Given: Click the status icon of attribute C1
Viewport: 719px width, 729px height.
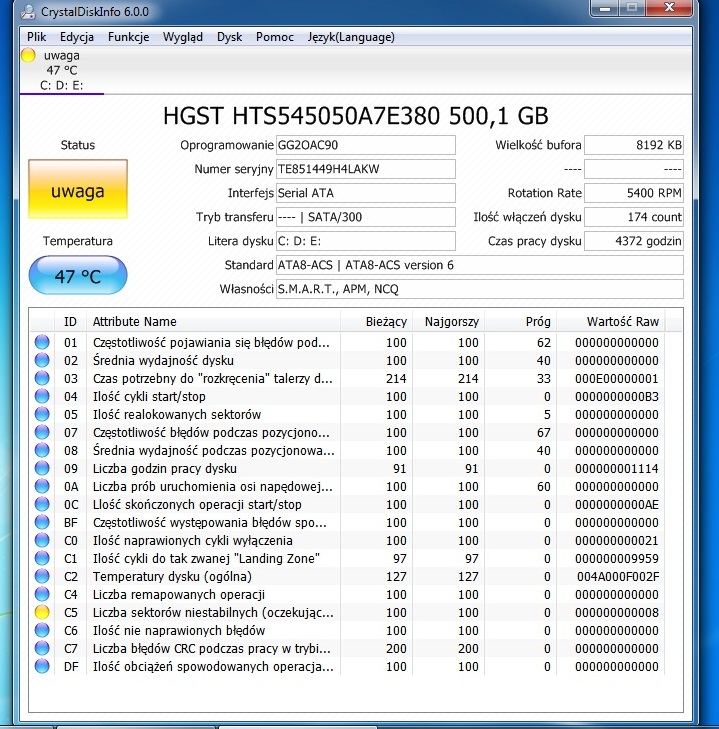Looking at the screenshot, I should (x=42, y=558).
